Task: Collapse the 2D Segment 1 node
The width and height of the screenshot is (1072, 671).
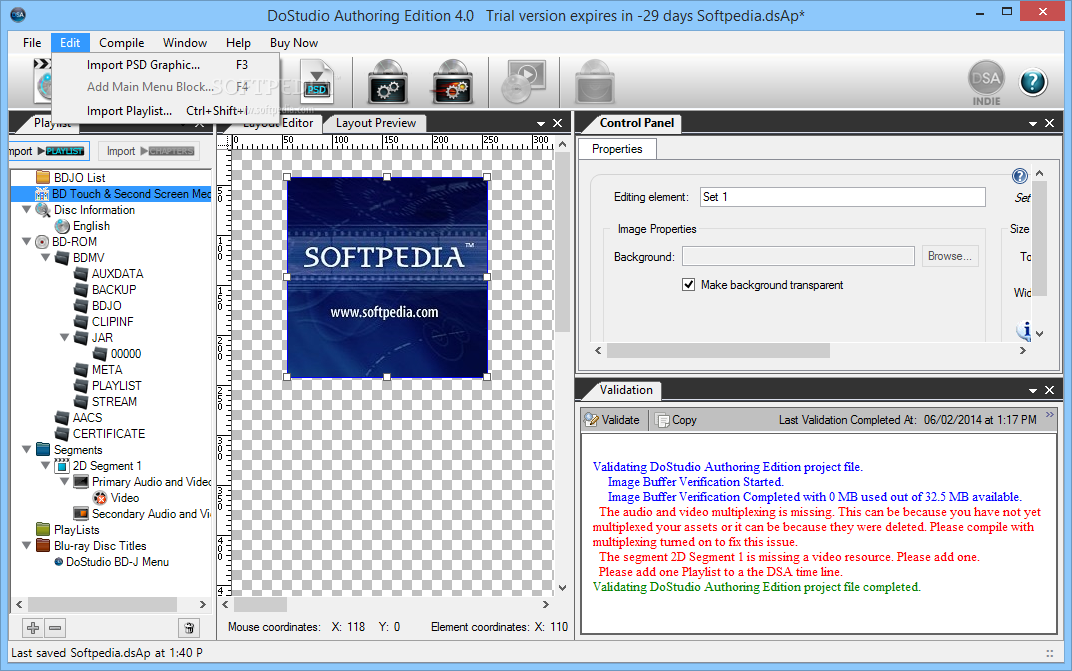Action: coord(46,465)
